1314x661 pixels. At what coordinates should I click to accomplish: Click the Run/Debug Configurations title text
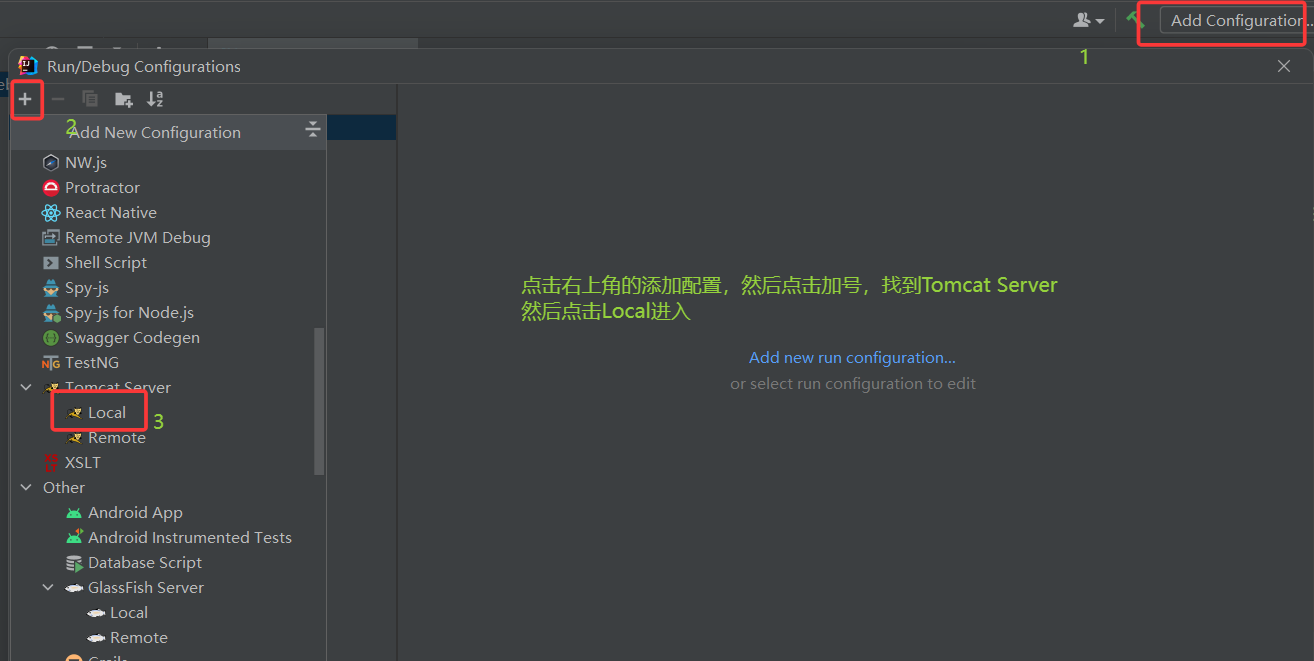point(144,66)
